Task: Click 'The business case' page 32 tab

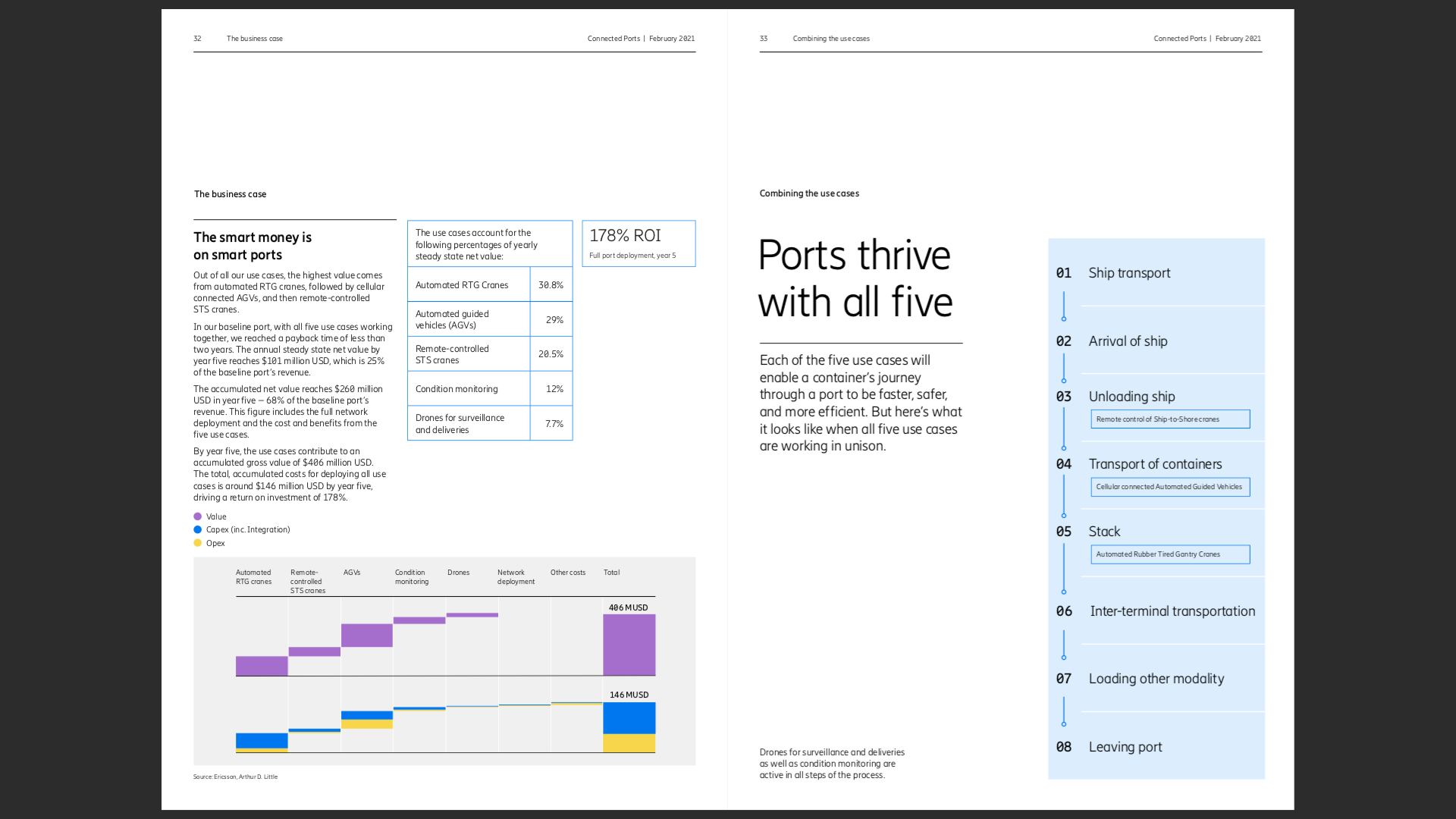Action: click(x=254, y=38)
